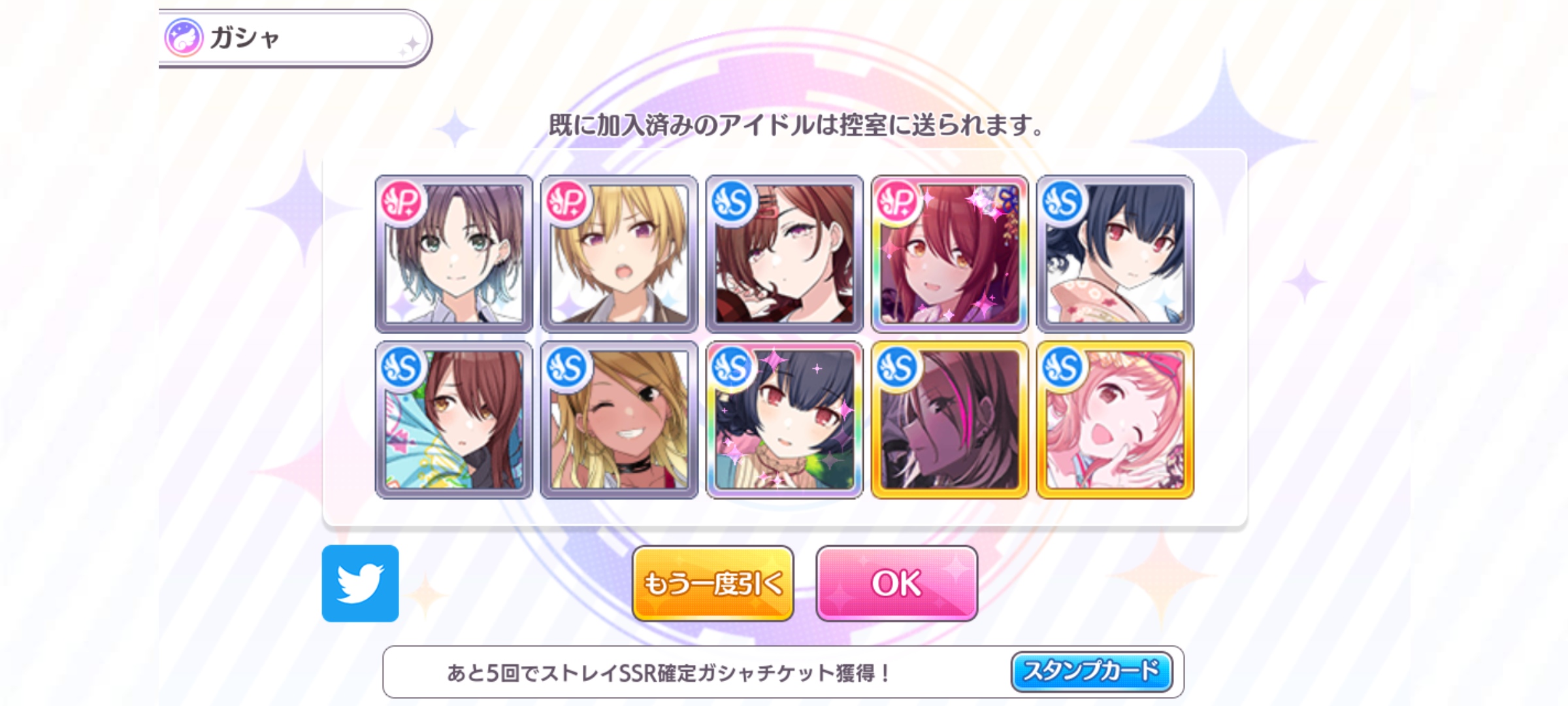Select sparkling red-haired idol rainbow-frame card

click(950, 254)
